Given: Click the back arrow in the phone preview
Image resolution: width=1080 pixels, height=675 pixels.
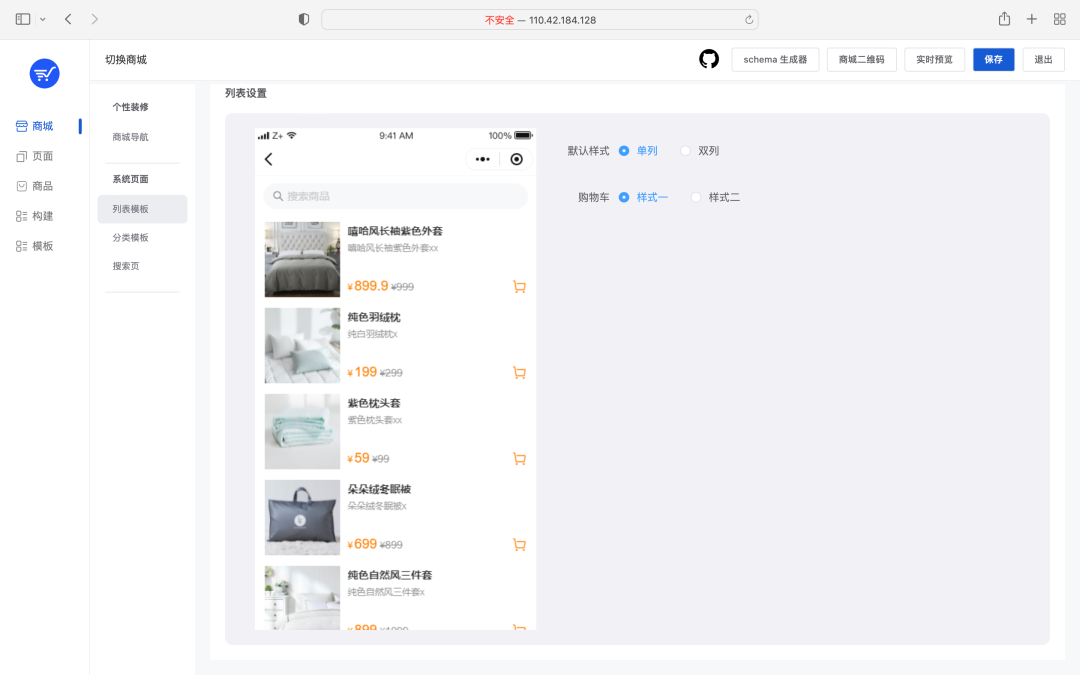Looking at the screenshot, I should pos(269,159).
